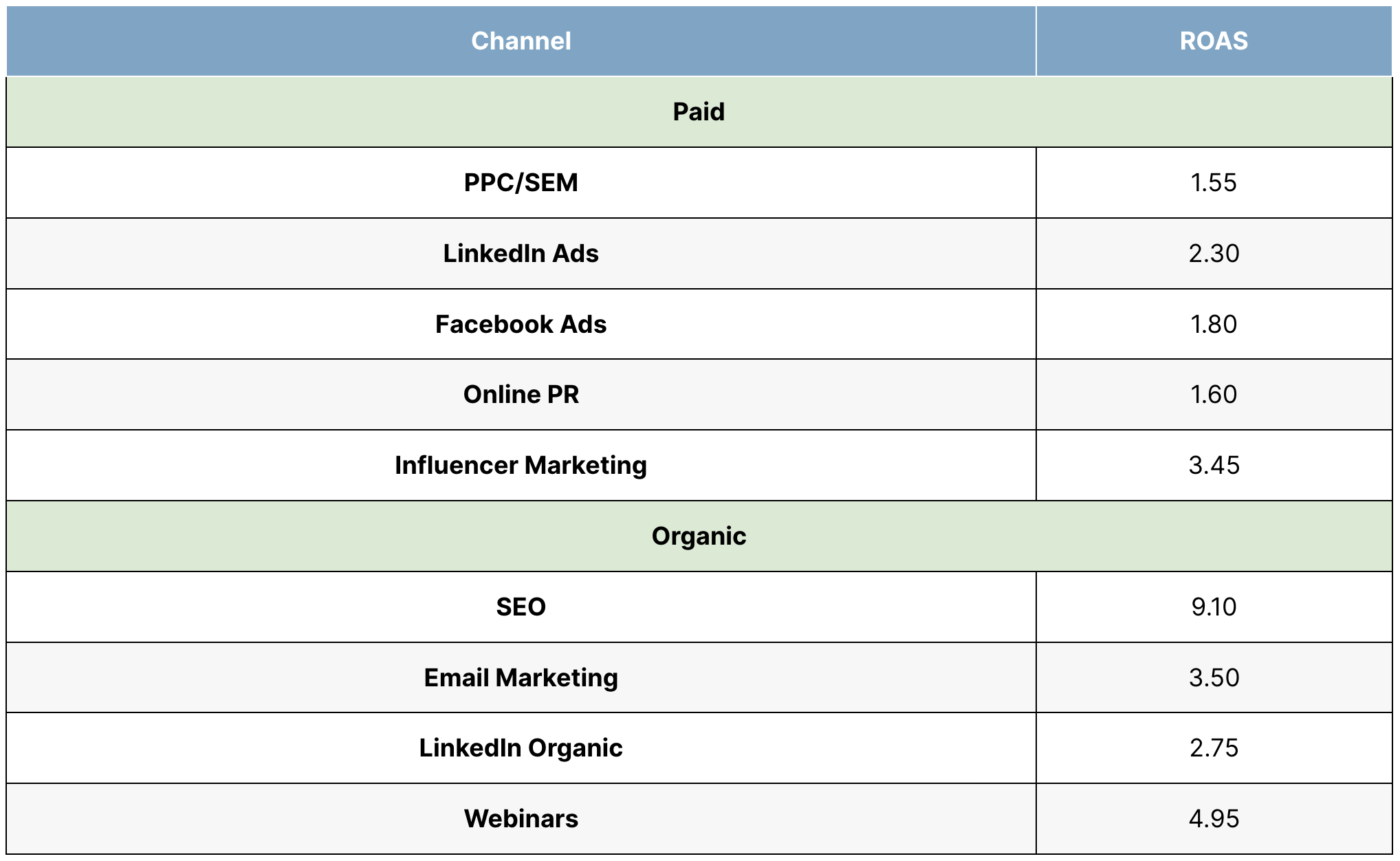
Task: Select the 4.95 ROAS value
Action: click(1214, 819)
